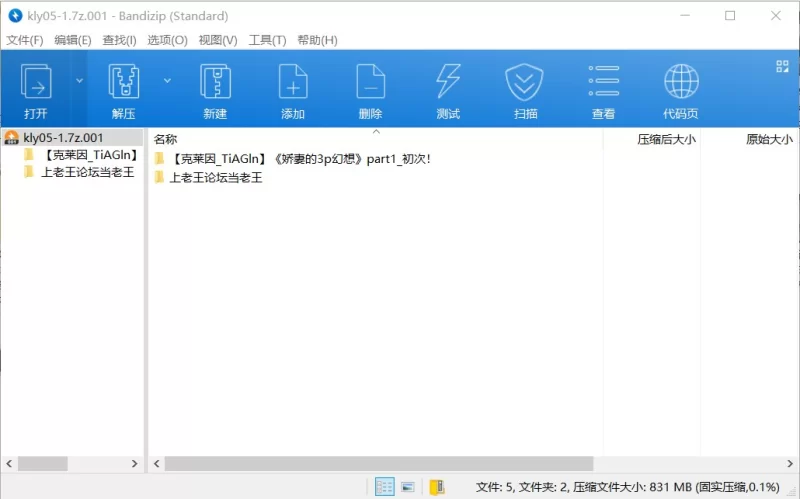800x499 pixels.
Task: Click the Add (添加) file icon
Action: tap(293, 82)
